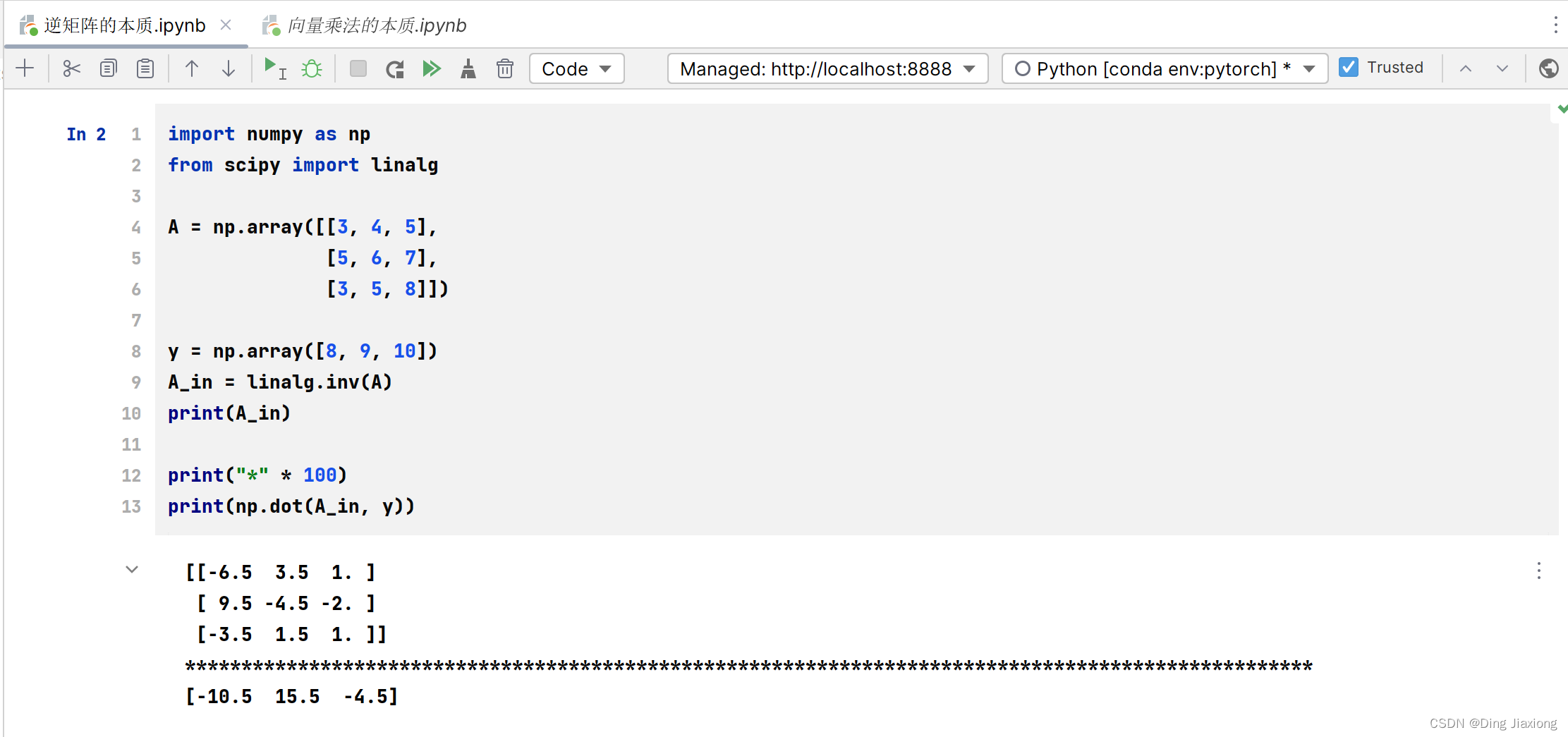Open the Python conda env kernel dropdown
1568x737 pixels.
(1165, 68)
